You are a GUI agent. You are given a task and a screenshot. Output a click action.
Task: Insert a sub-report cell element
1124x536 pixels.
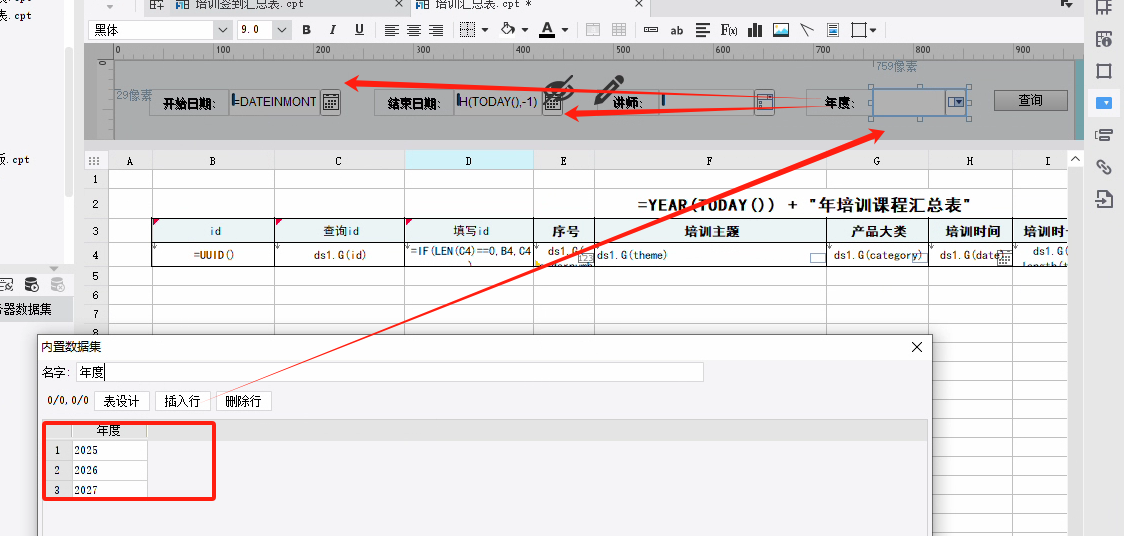click(x=833, y=30)
